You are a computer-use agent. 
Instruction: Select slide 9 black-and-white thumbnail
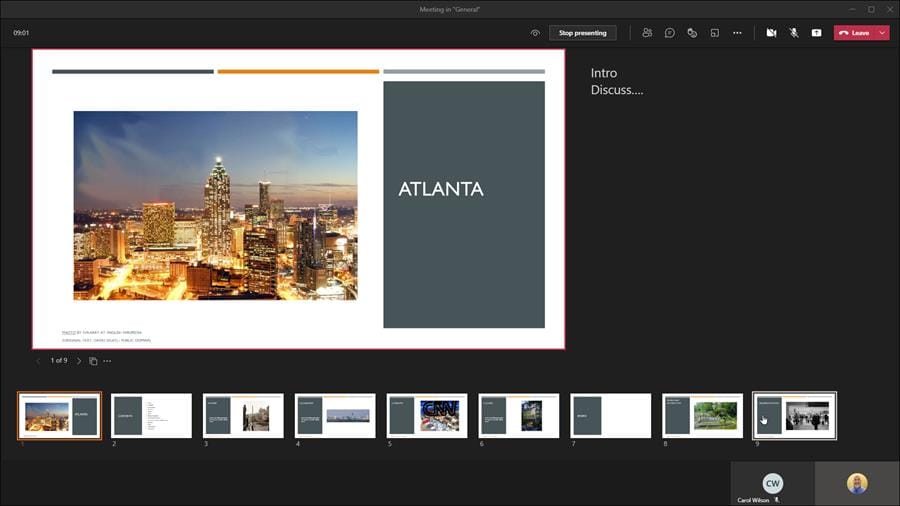[794, 416]
